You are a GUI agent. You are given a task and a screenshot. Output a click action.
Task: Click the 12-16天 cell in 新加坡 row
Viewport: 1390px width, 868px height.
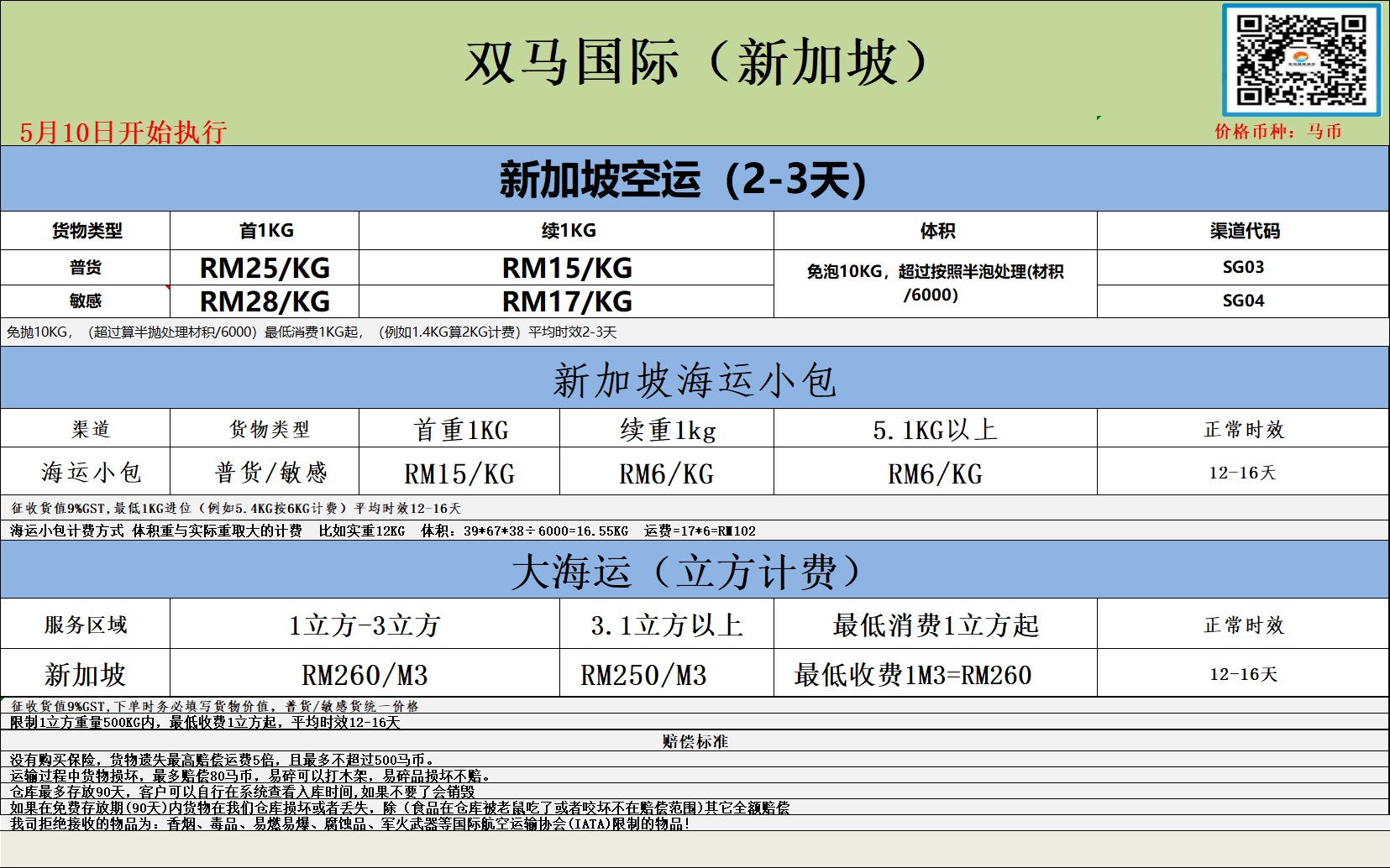coord(1243,673)
